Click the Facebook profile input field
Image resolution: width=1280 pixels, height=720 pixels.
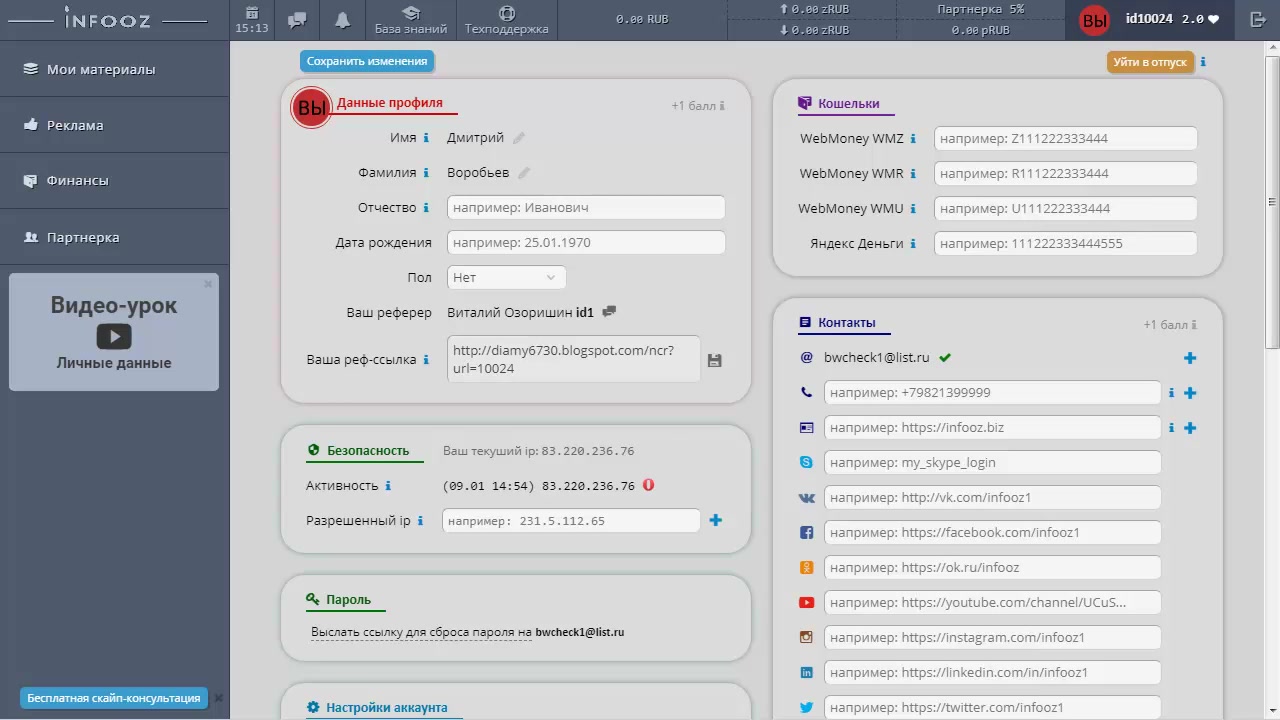click(993, 533)
